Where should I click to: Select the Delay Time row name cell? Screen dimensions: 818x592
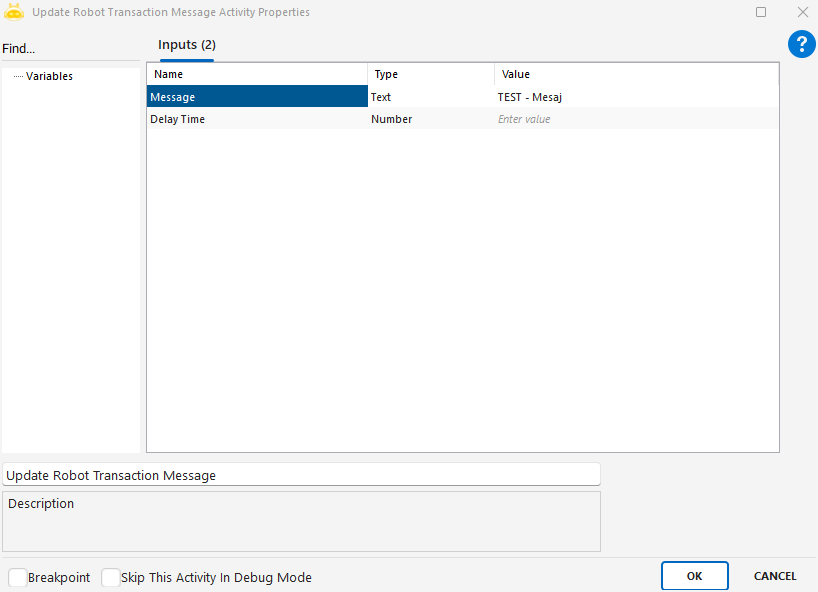click(x=257, y=119)
